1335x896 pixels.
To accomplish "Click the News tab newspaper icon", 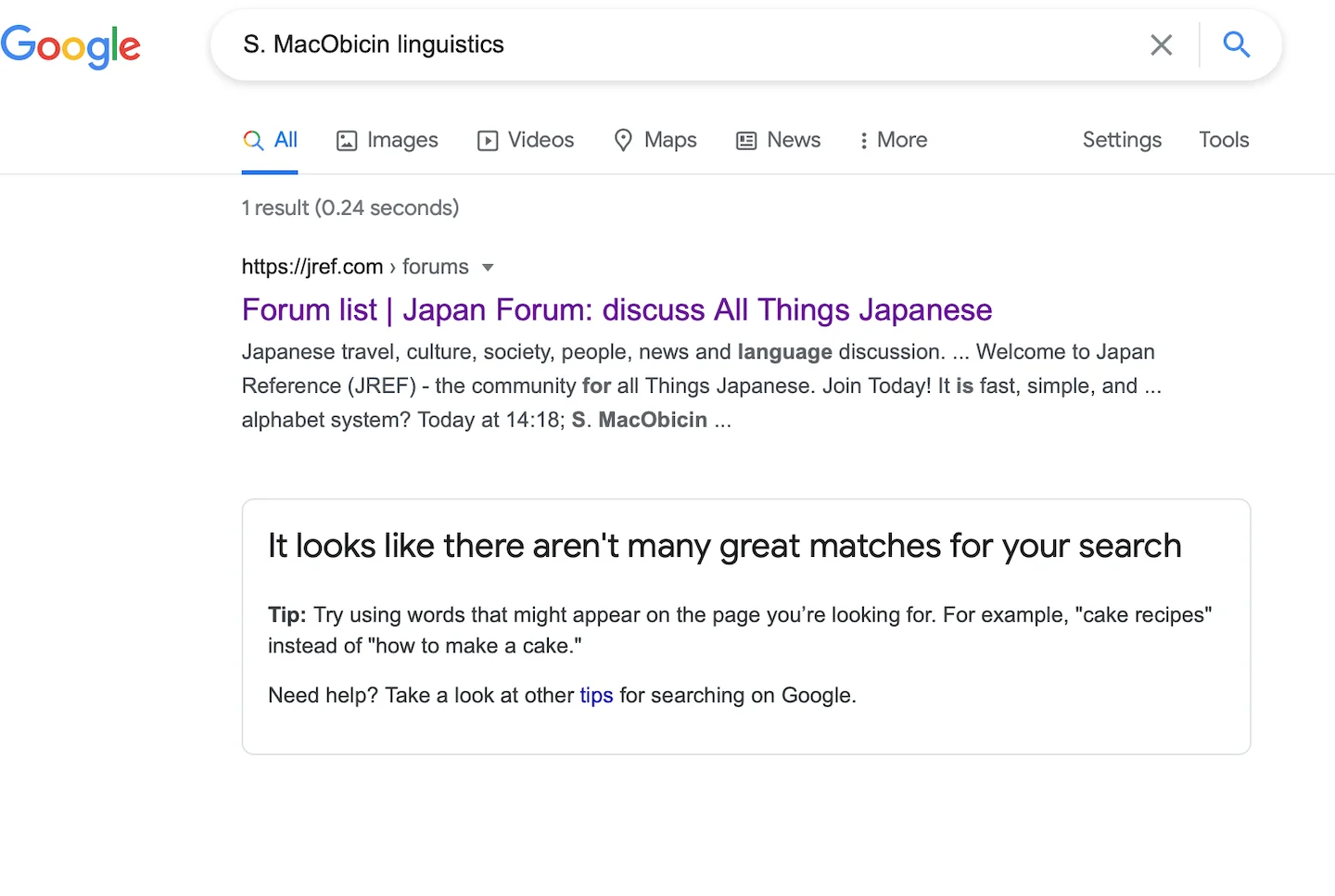I will pyautogui.click(x=746, y=141).
